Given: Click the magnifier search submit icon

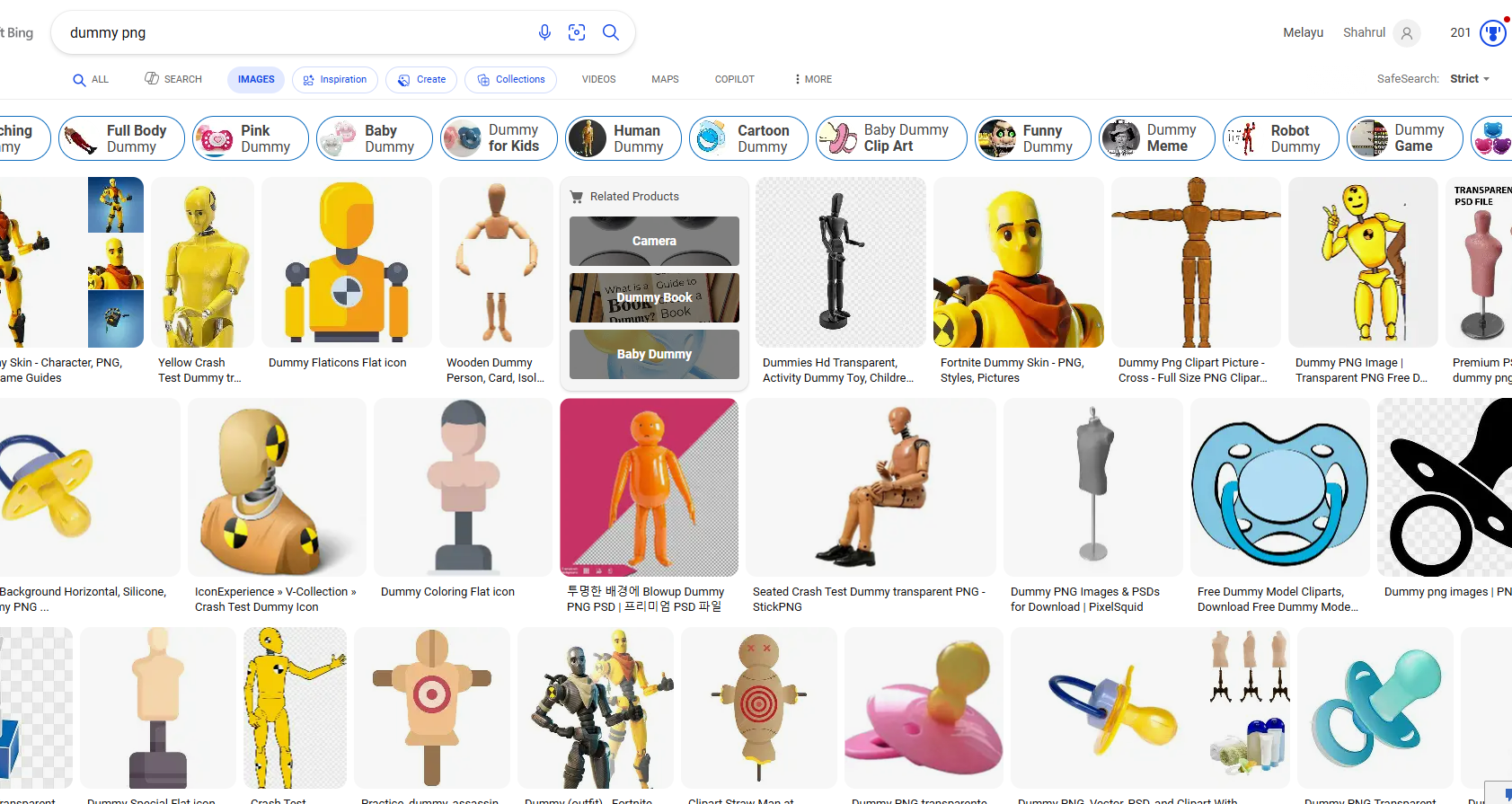Looking at the screenshot, I should pyautogui.click(x=611, y=32).
